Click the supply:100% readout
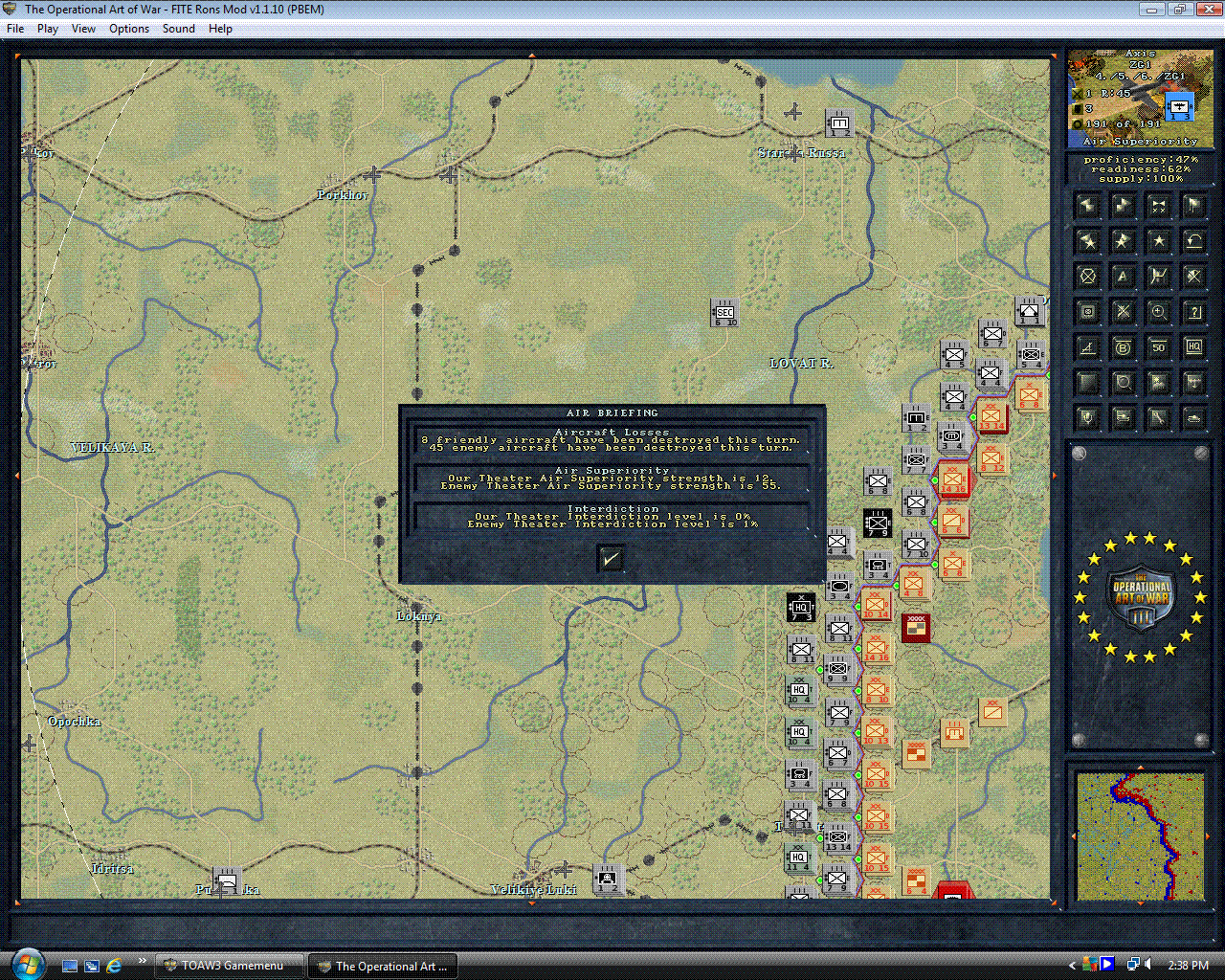This screenshot has width=1225, height=980. coord(1141,179)
